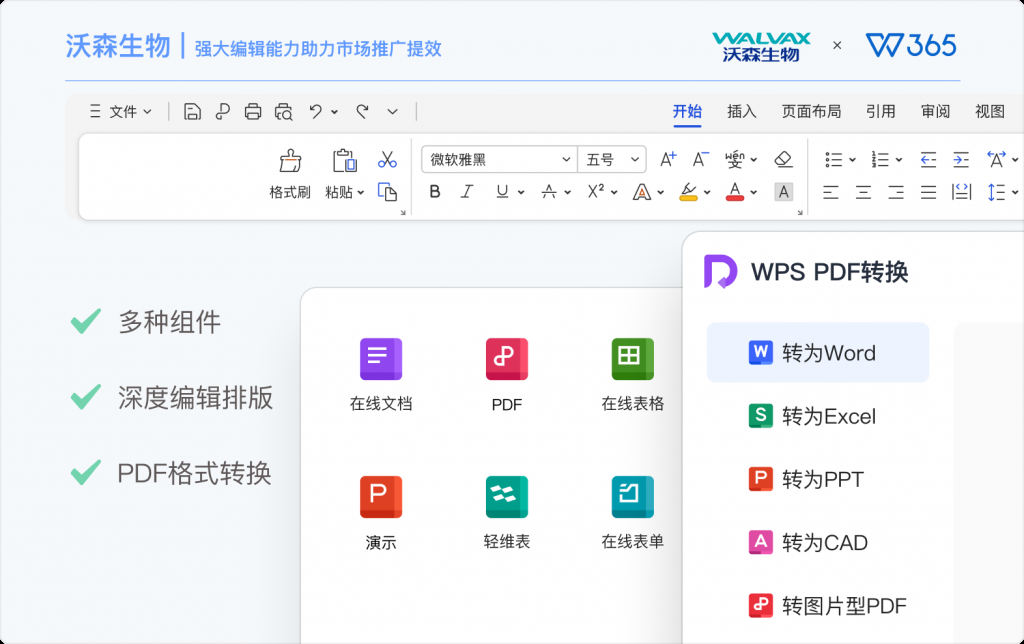
Task: Open the 粘贴 paste options dropdown arrow
Action: pyautogui.click(x=360, y=193)
